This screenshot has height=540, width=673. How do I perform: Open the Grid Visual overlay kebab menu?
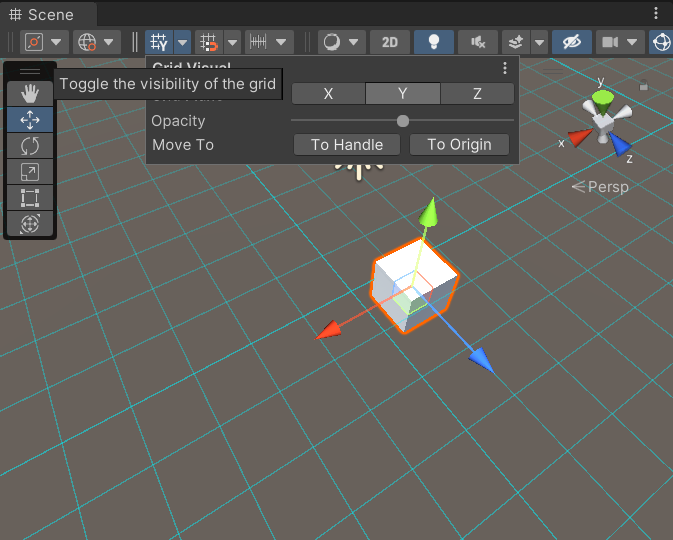(x=505, y=68)
